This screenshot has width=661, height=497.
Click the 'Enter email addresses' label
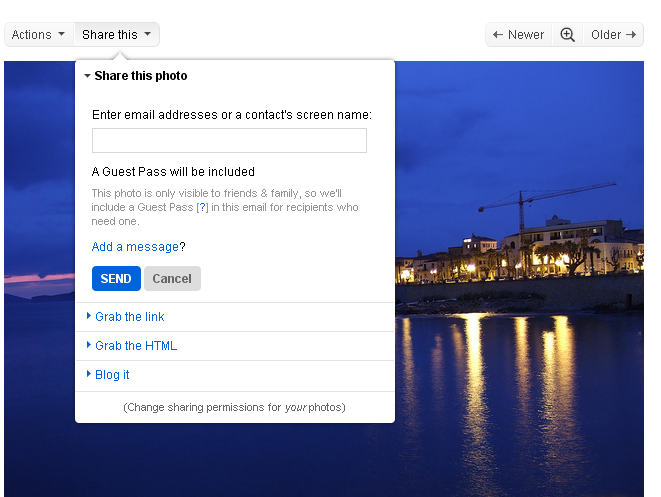click(x=232, y=115)
